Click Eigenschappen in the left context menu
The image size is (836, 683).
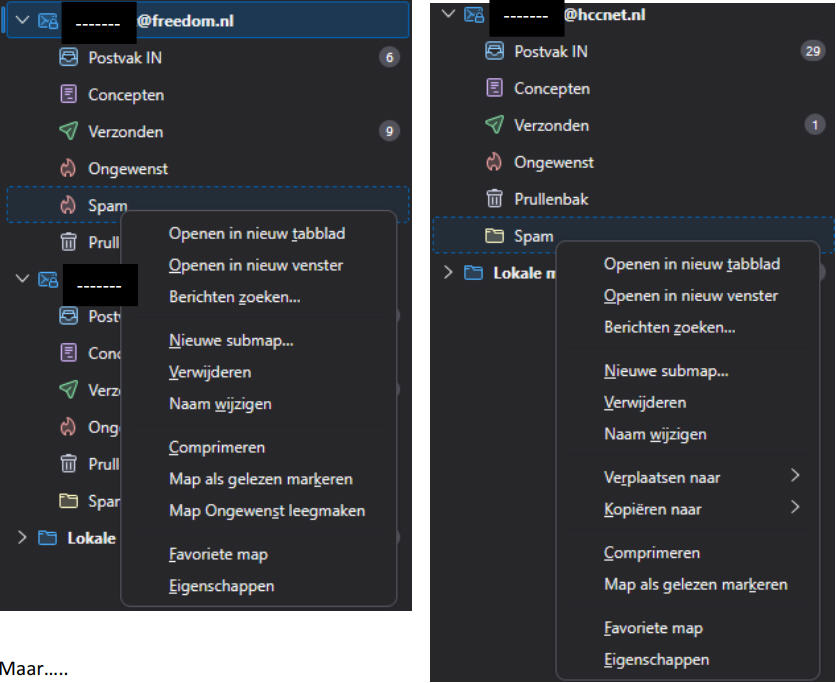(x=221, y=586)
